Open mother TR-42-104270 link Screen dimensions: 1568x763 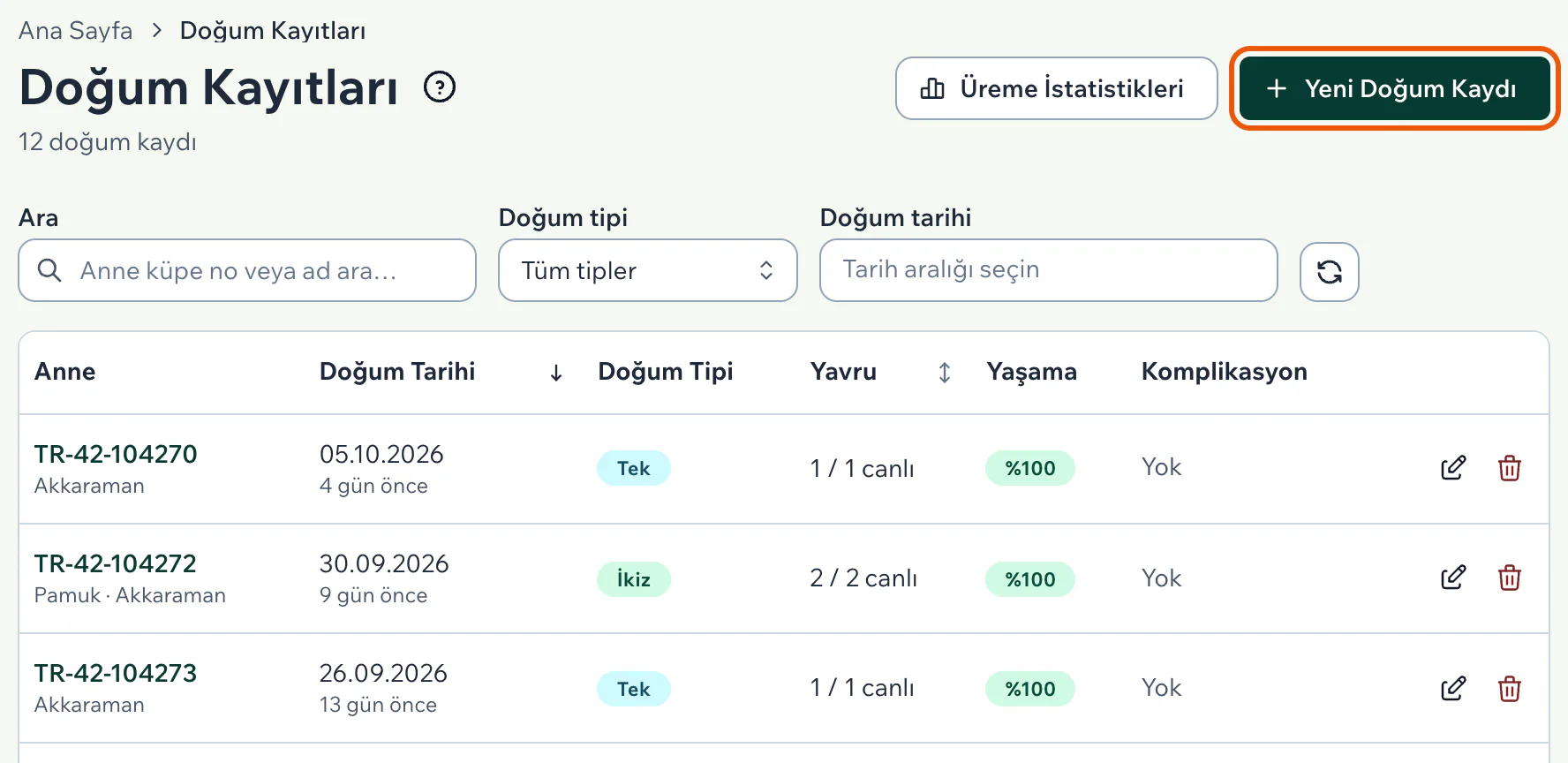coord(116,454)
